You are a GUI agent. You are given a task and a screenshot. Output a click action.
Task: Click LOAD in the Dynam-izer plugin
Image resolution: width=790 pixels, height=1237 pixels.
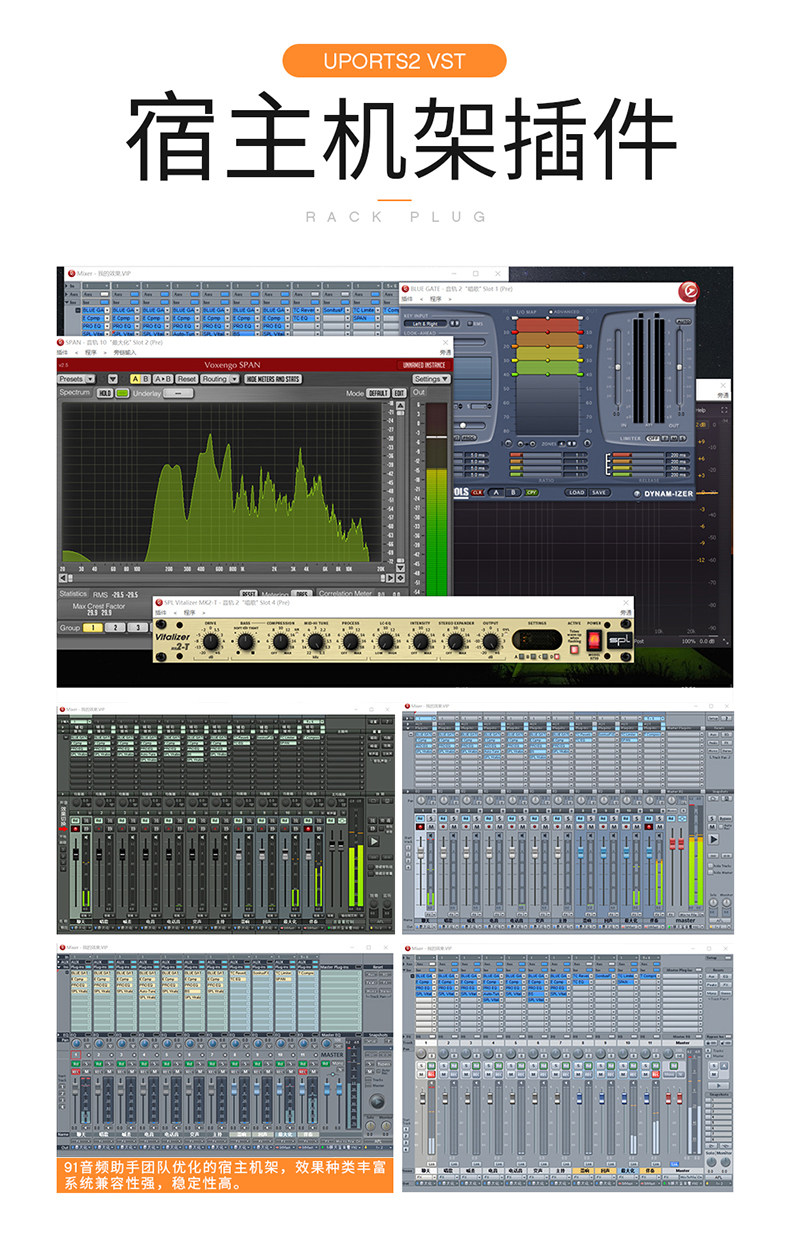(x=577, y=492)
